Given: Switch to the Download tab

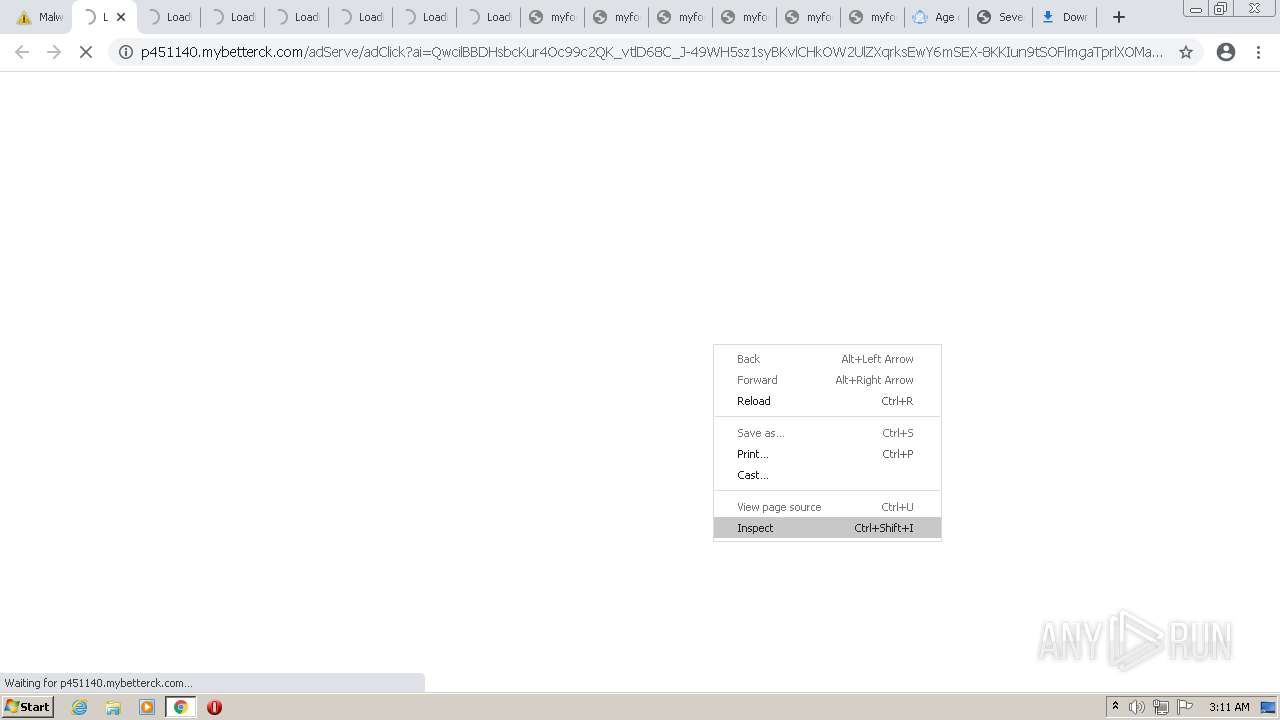Looking at the screenshot, I should pyautogui.click(x=1063, y=17).
